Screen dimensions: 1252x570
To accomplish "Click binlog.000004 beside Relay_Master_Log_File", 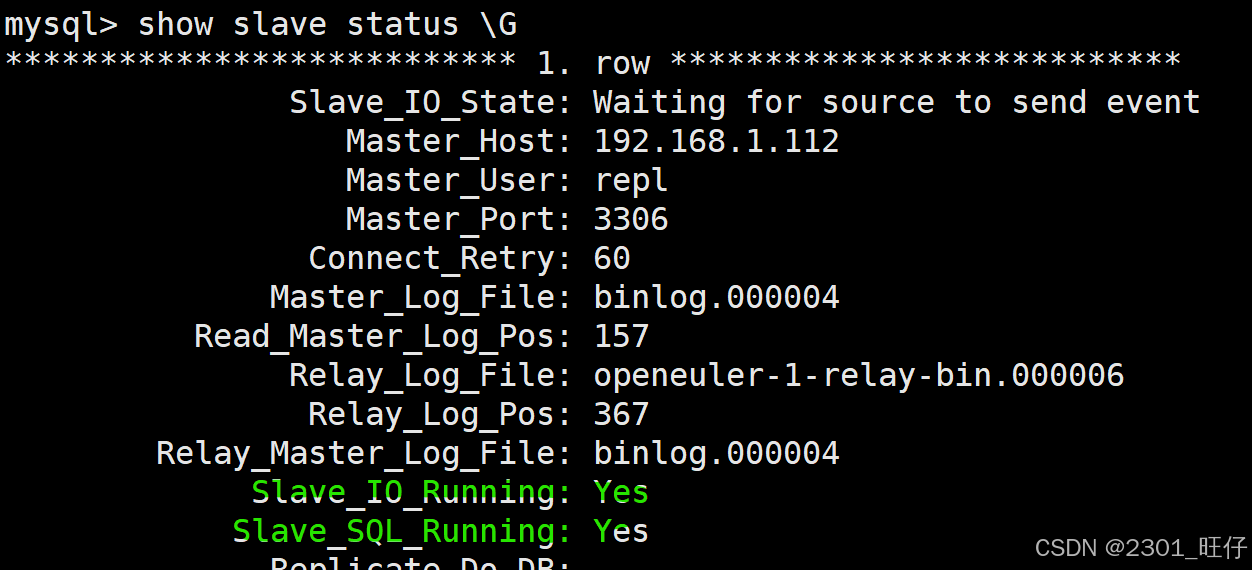I will coord(716,453).
